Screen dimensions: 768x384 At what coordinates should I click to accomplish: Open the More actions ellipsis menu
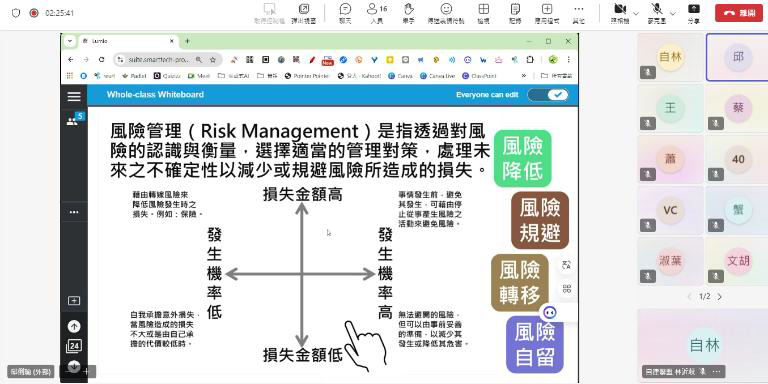pyautogui.click(x=578, y=13)
